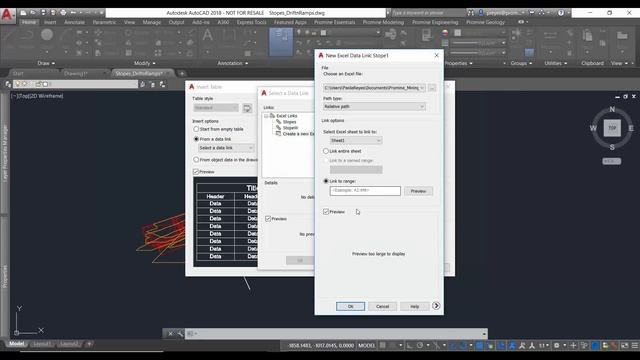The image size is (640, 360).
Task: Toggle Preview checkbox in Insert Table dialog
Action: tap(196, 171)
